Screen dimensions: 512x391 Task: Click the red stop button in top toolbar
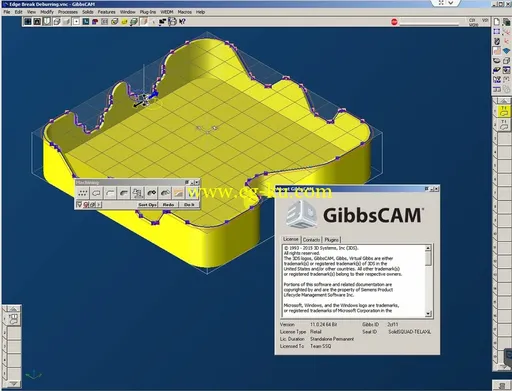(x=394, y=22)
